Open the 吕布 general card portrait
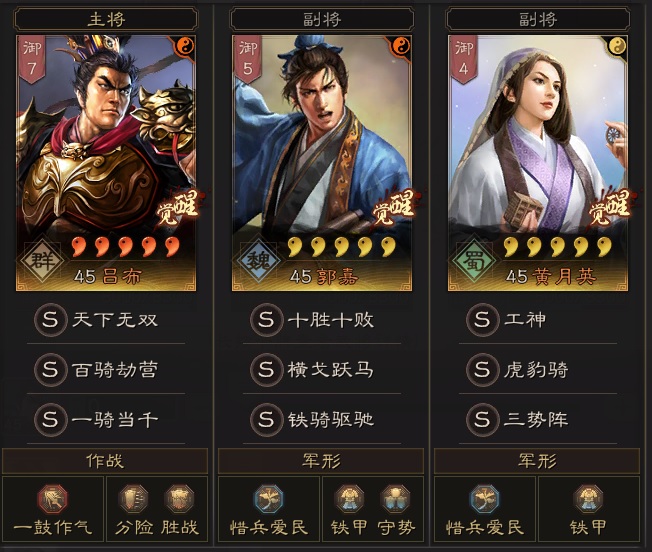The height and width of the screenshot is (552, 652). pyautogui.click(x=106, y=163)
